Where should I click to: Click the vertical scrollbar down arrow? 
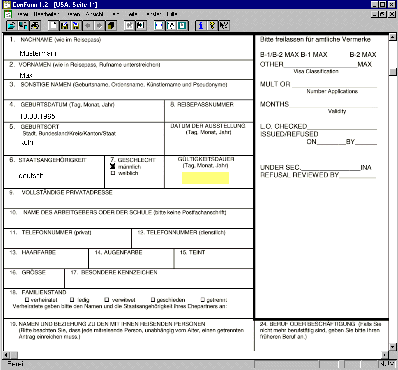click(x=393, y=347)
